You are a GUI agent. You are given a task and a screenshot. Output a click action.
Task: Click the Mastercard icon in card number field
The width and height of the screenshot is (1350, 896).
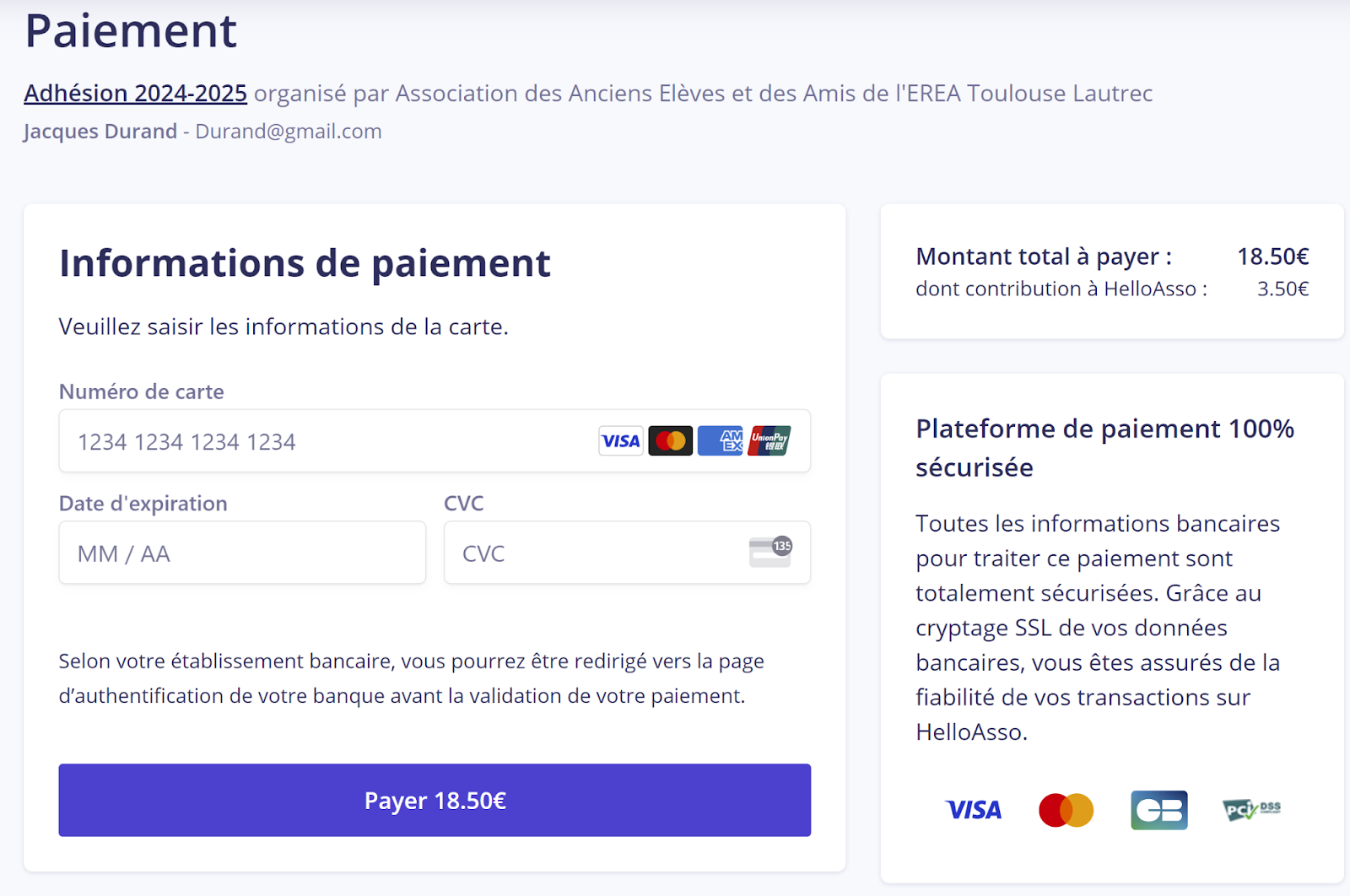pos(671,440)
